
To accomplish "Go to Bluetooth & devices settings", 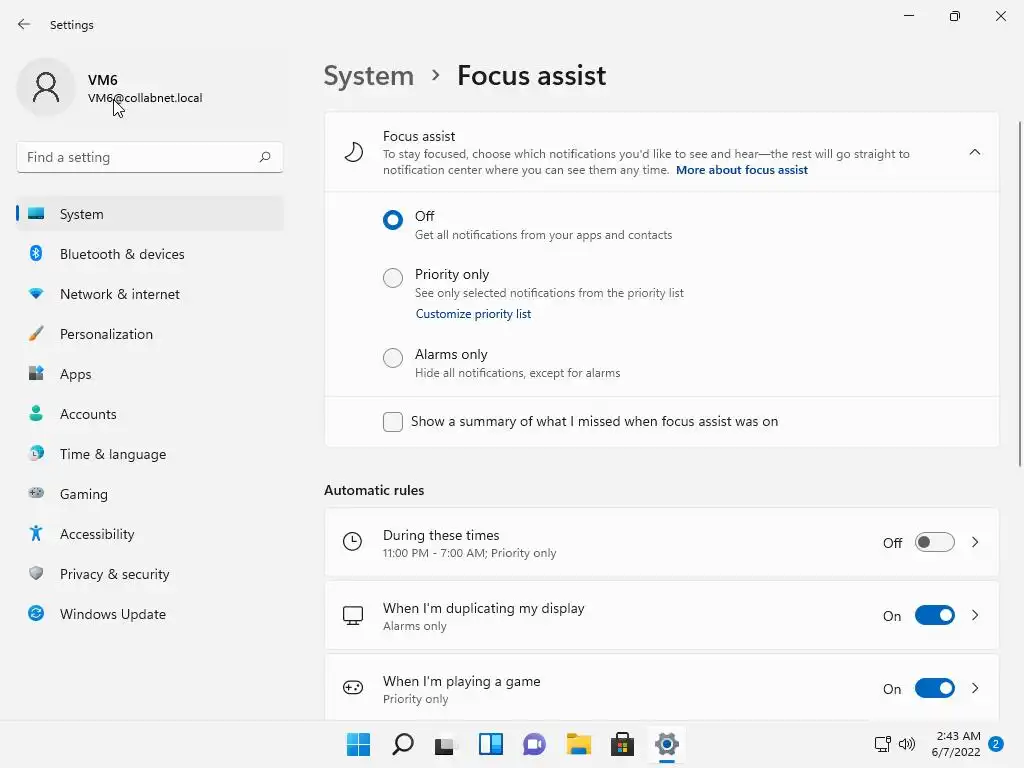I will 122,254.
